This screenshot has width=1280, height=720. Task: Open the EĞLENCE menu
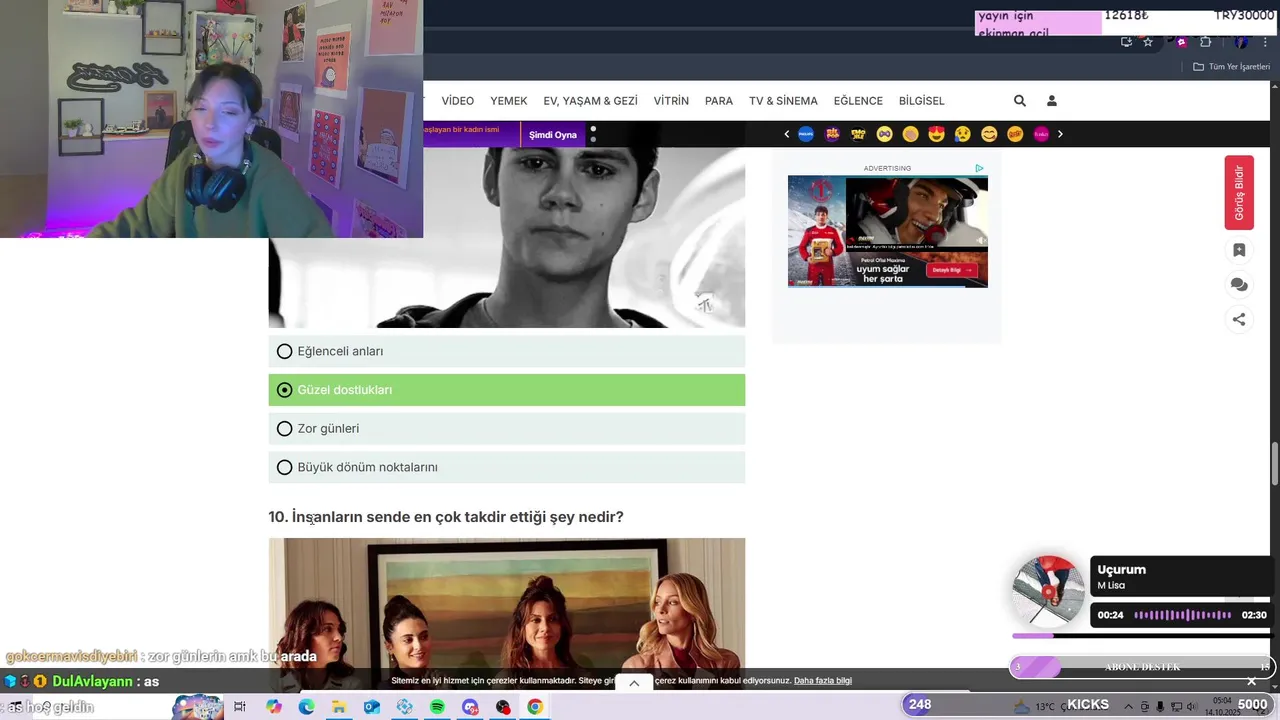[858, 101]
